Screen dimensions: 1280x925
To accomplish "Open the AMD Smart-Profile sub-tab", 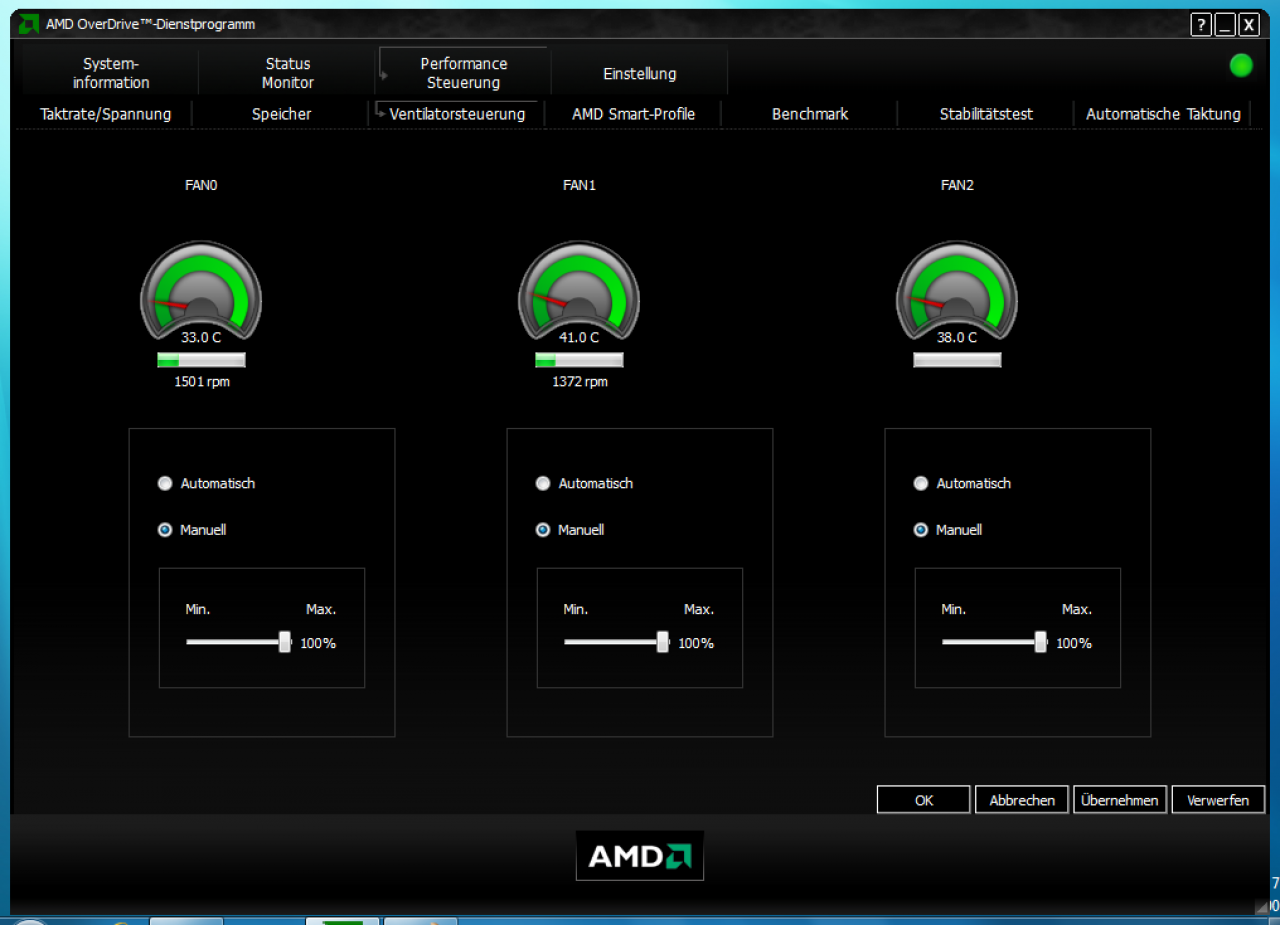I will tap(633, 114).
